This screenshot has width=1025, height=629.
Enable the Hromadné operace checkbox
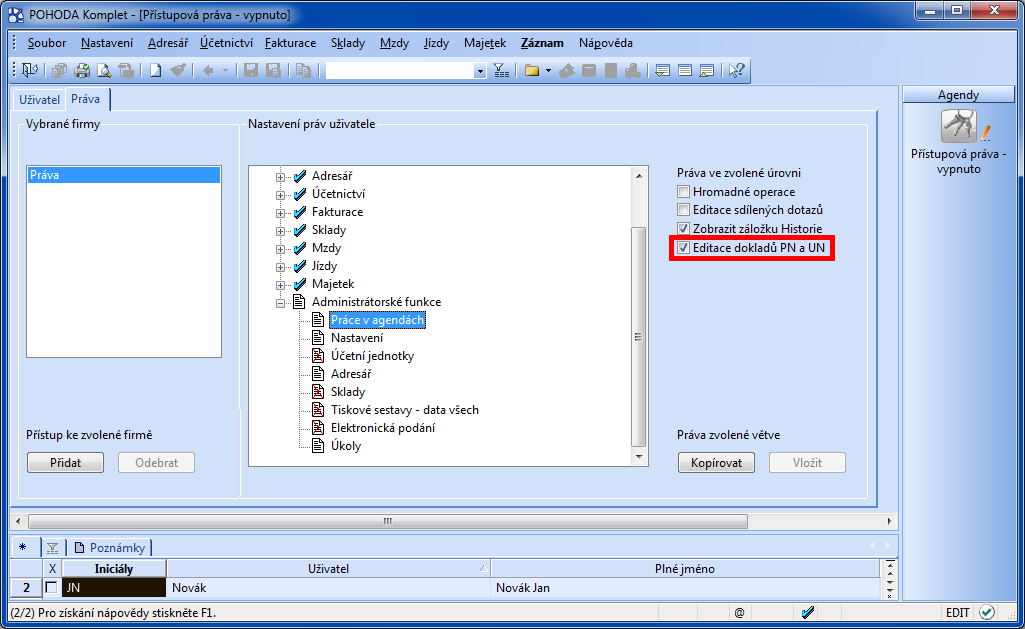pyautogui.click(x=683, y=192)
